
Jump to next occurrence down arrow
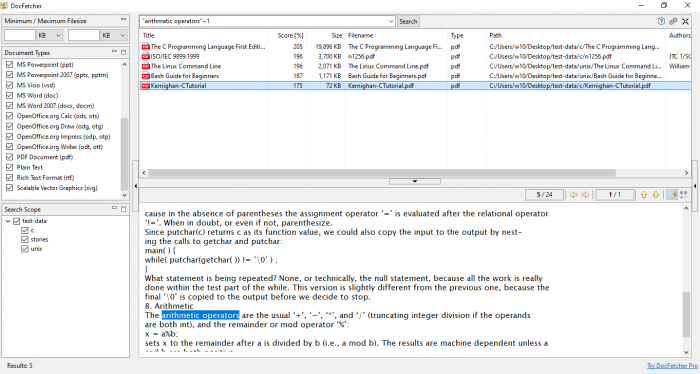[x=655, y=195]
